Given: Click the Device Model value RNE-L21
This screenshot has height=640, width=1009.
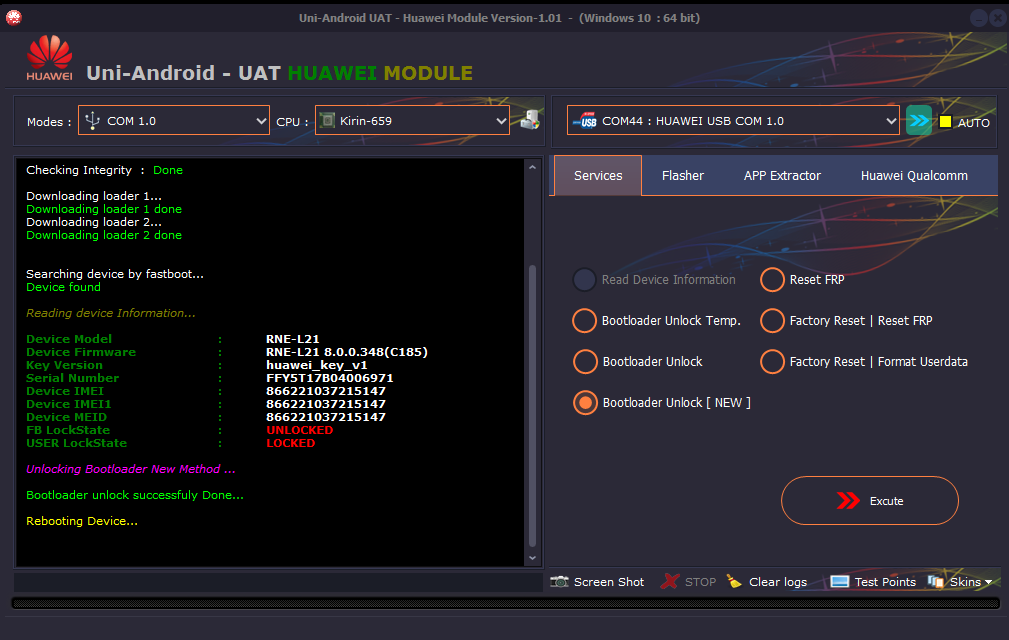Looking at the screenshot, I should point(293,339).
